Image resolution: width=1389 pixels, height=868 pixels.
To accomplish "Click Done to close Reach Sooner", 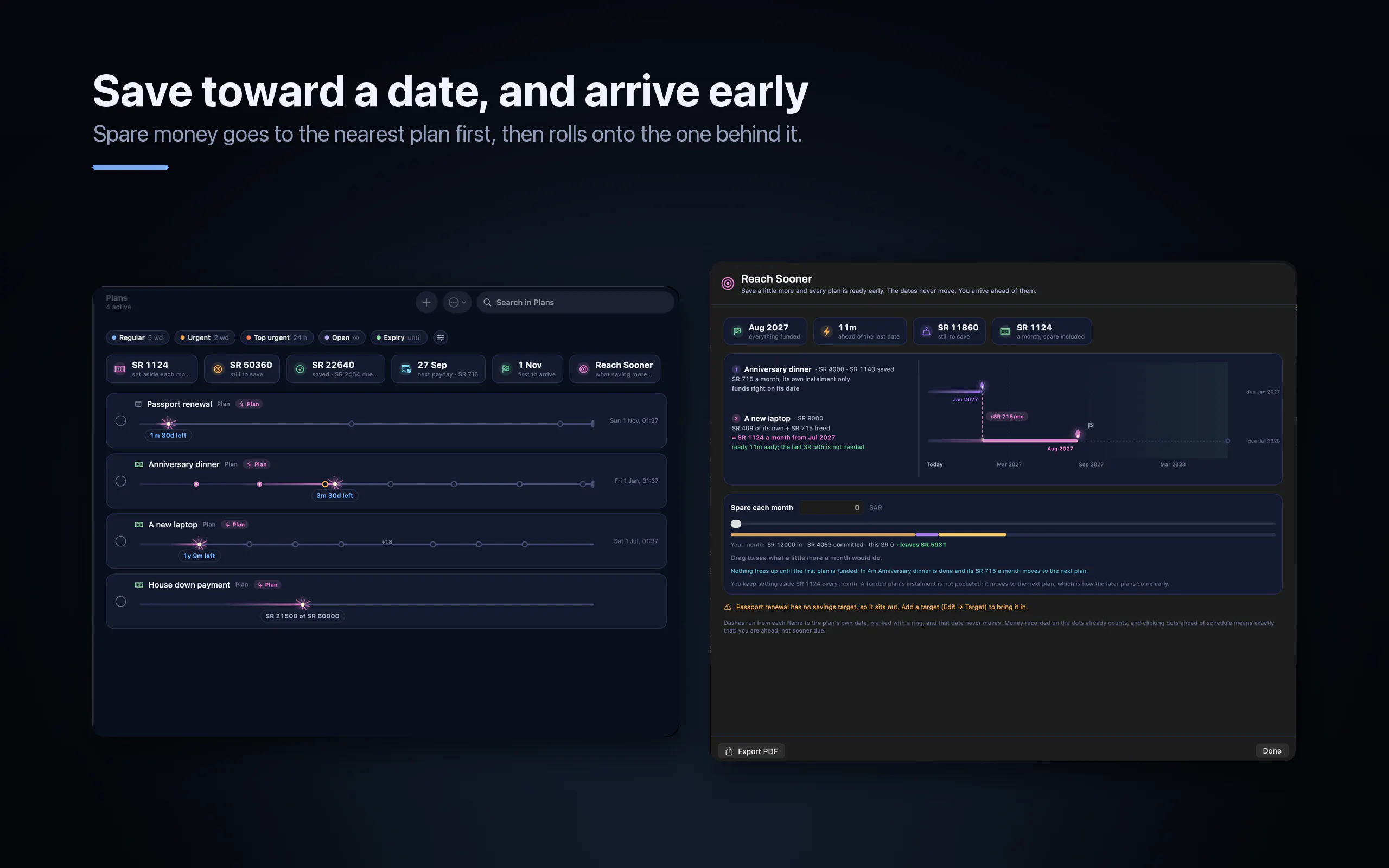I will 1272,751.
